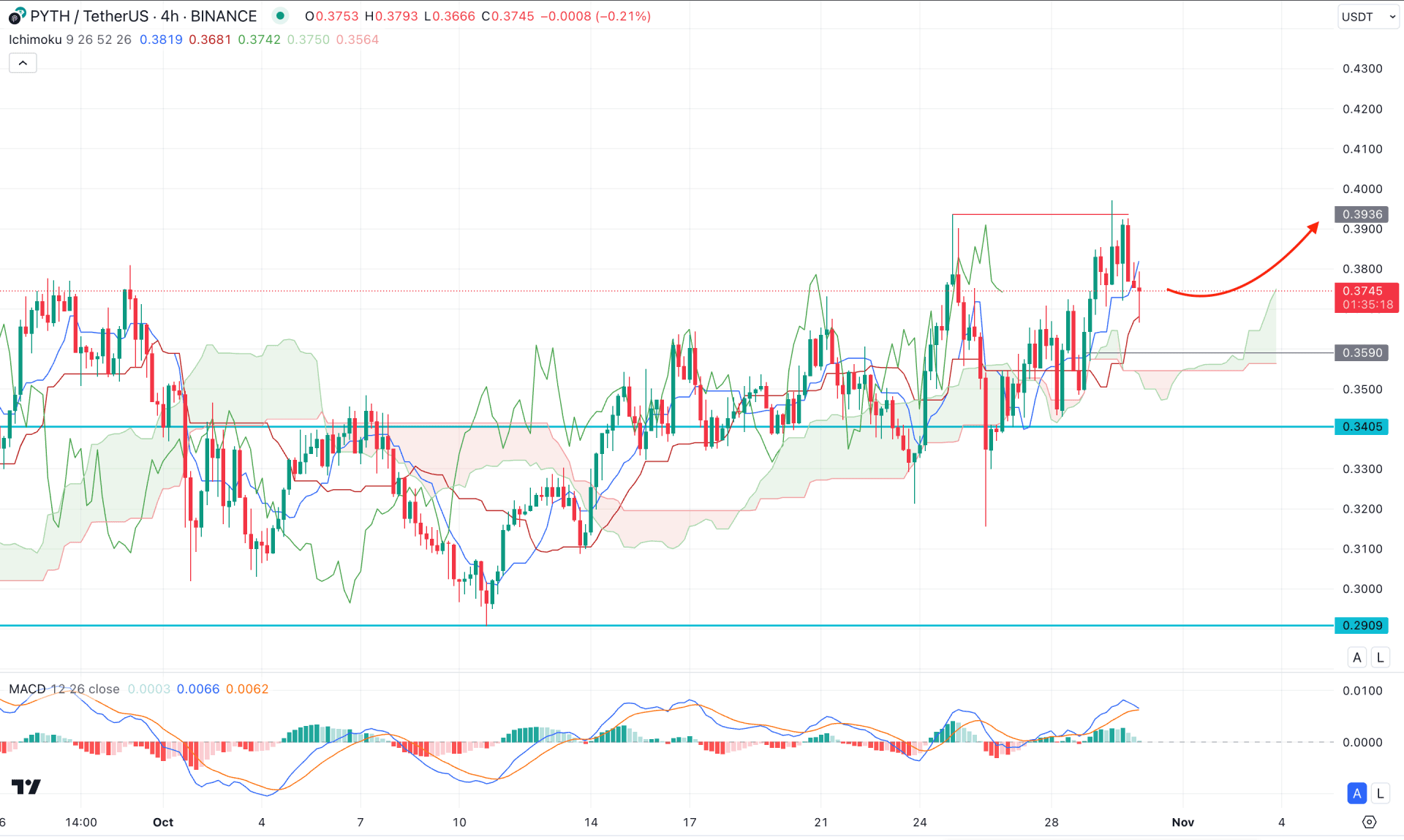Click the close value C0.3745
1404x840 pixels.
click(507, 15)
